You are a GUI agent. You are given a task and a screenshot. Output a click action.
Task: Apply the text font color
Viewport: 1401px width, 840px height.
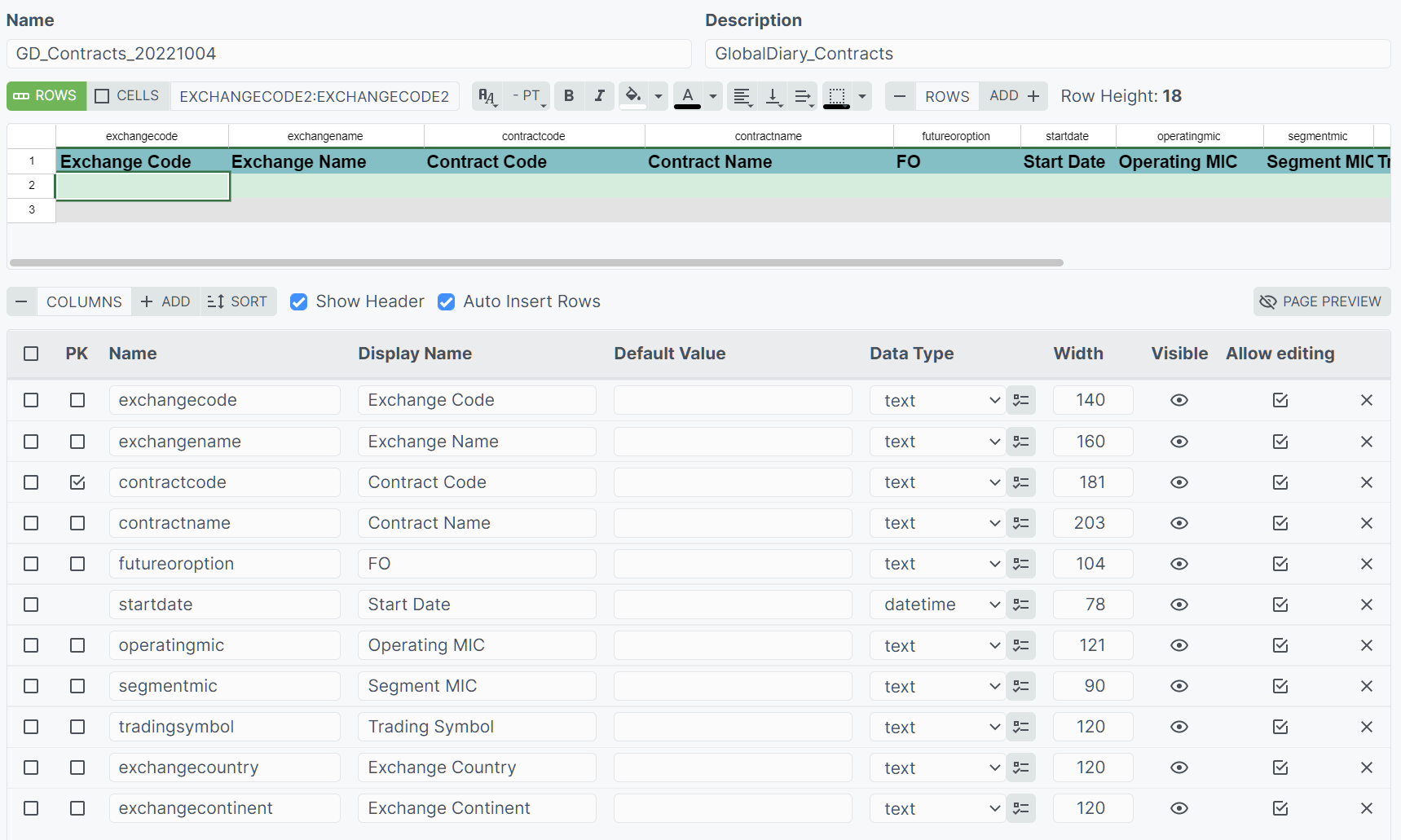coord(688,96)
